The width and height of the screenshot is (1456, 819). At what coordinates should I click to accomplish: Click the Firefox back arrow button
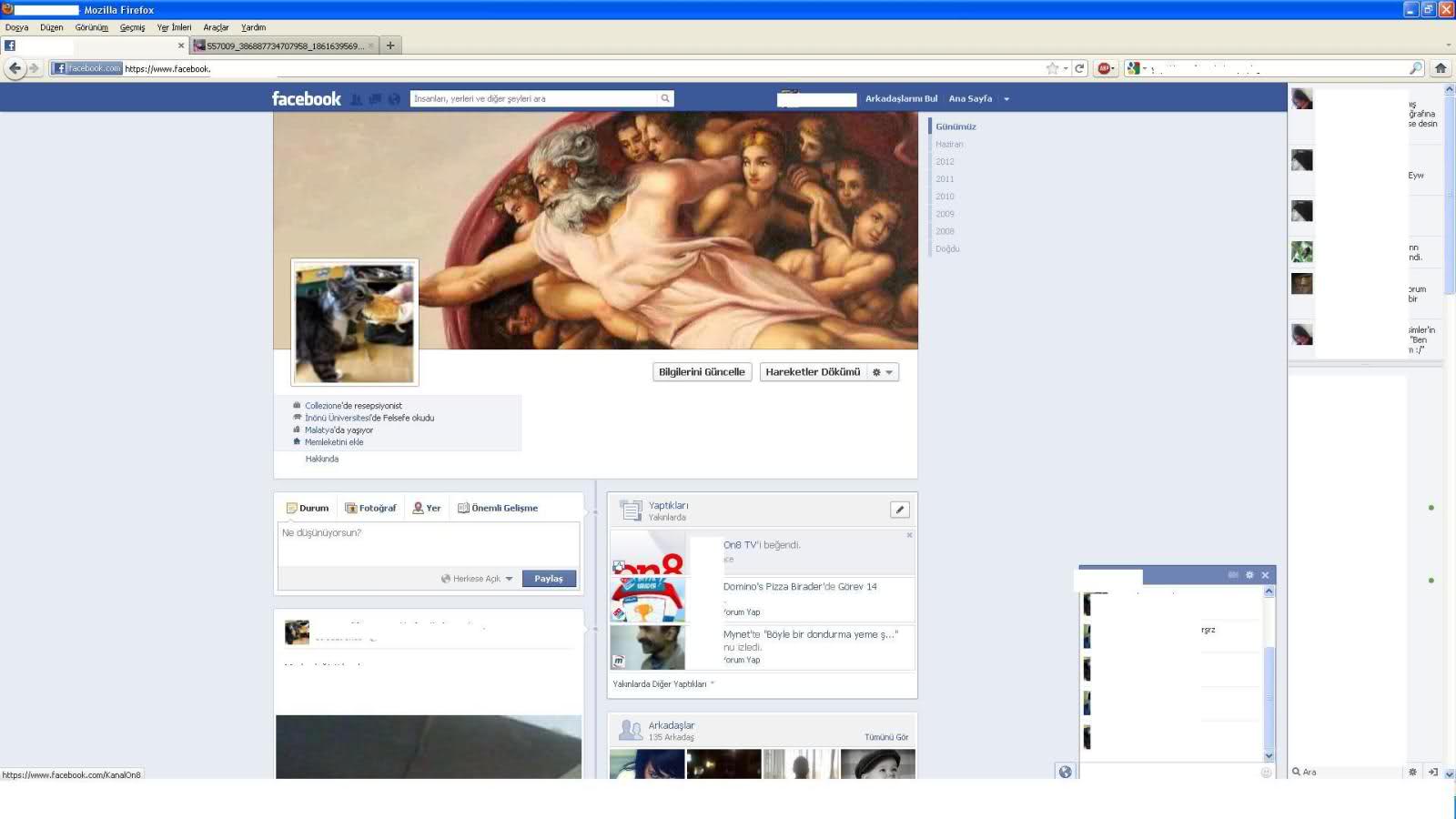15,68
